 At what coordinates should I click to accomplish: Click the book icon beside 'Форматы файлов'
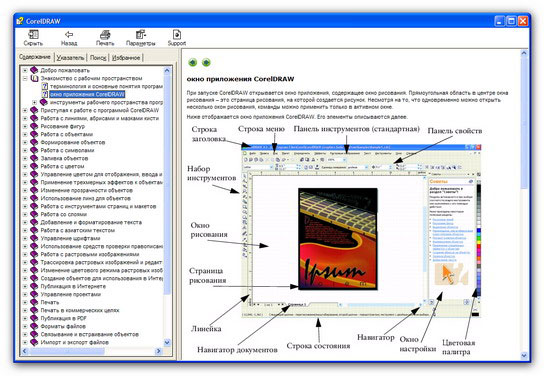tap(34, 326)
